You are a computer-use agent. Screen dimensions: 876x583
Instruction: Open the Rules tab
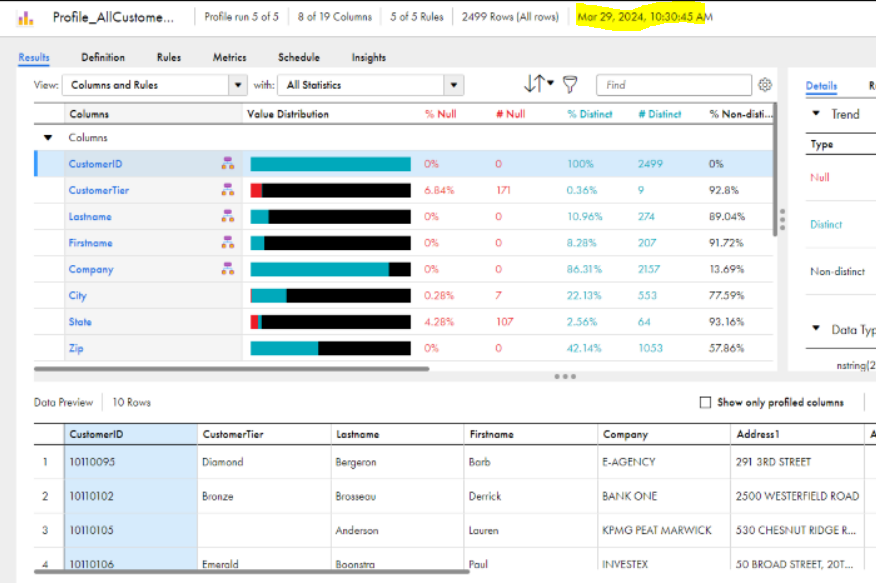click(169, 58)
